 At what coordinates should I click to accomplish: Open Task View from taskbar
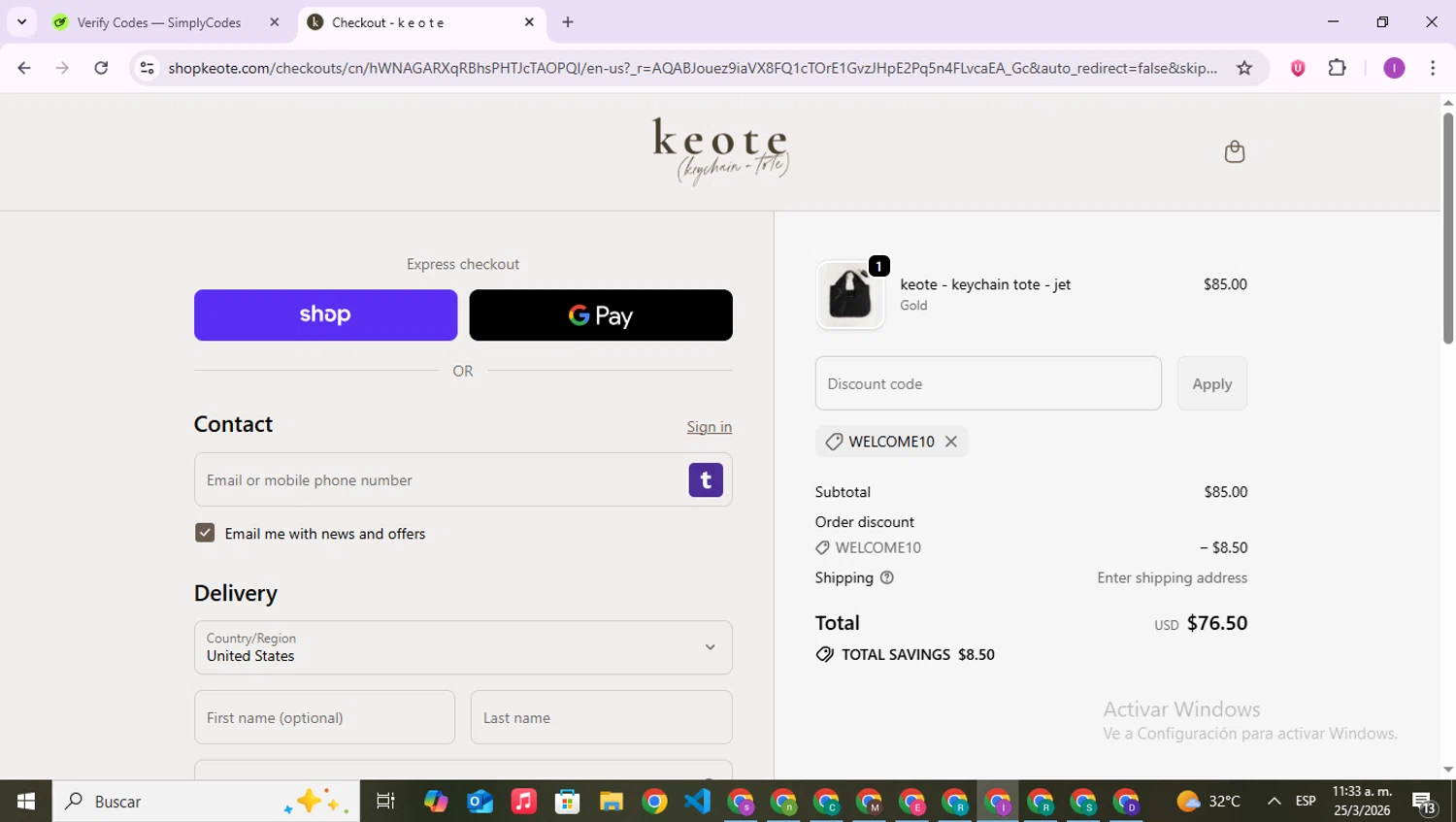point(385,802)
